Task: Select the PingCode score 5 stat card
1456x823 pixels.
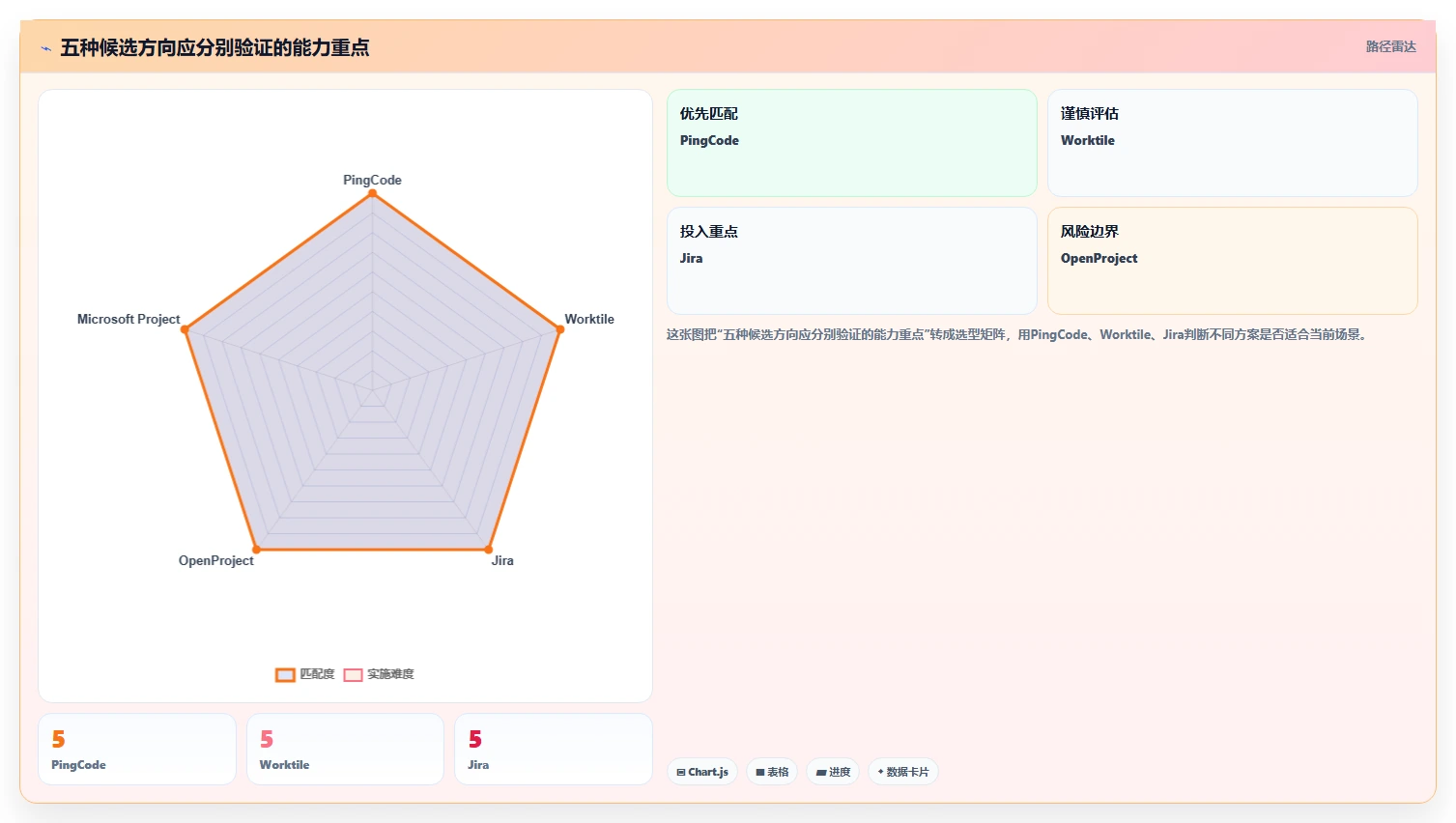Action: pyautogui.click(x=137, y=749)
